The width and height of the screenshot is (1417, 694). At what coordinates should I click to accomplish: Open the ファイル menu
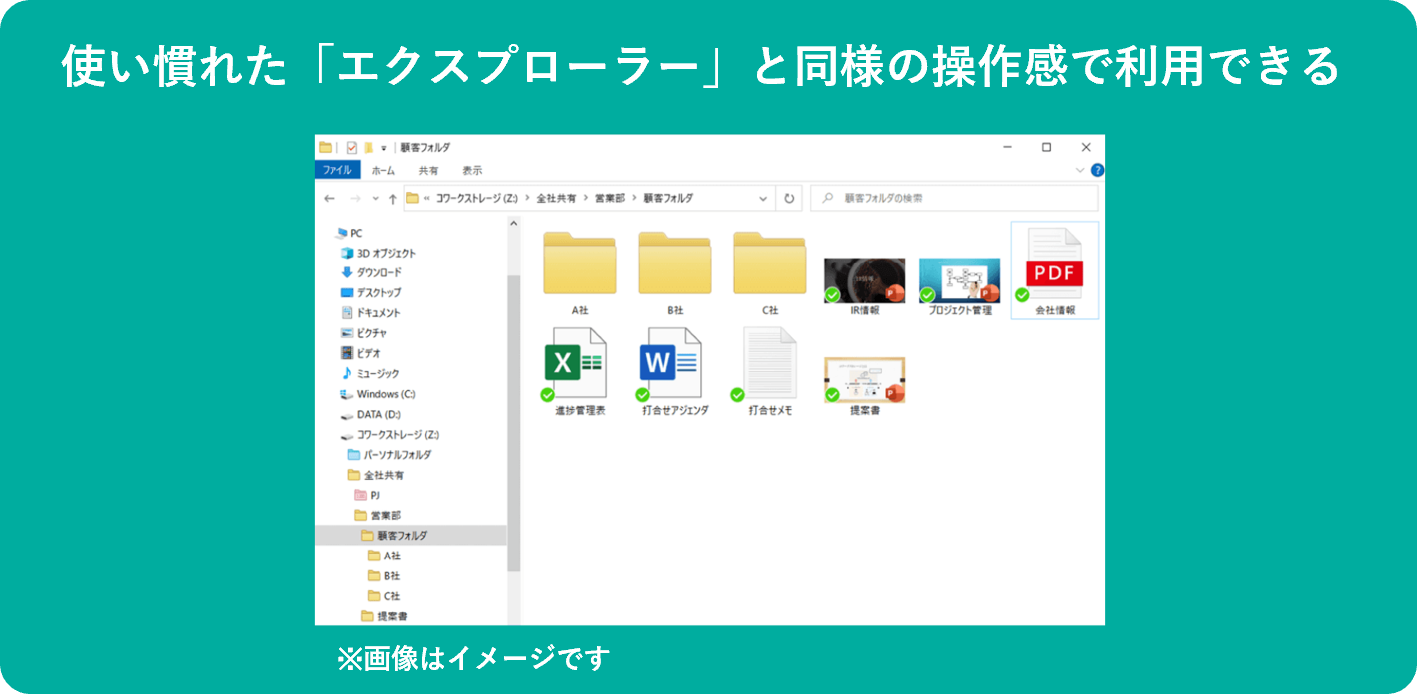point(337,170)
